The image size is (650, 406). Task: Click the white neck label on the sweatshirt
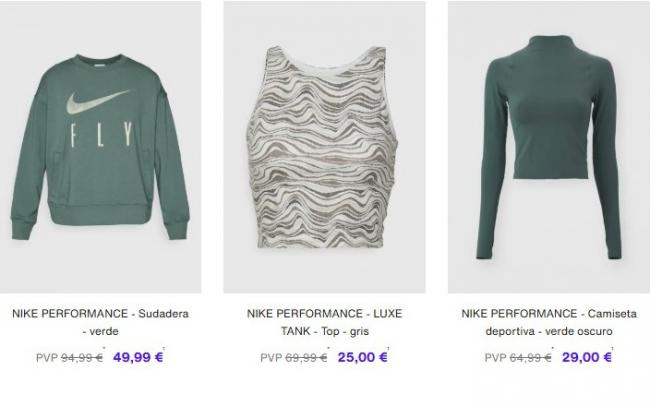(100, 66)
